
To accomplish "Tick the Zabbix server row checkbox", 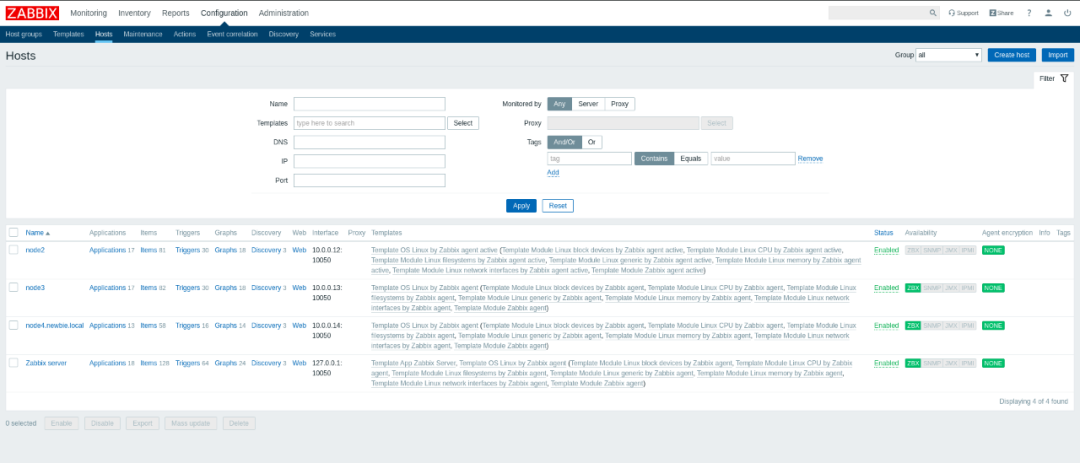I will click(14, 362).
